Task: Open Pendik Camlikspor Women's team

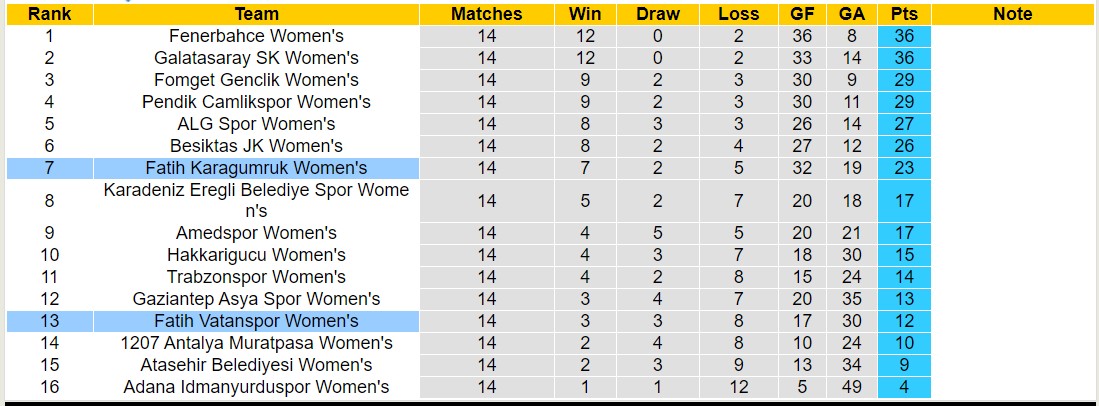Action: click(256, 102)
